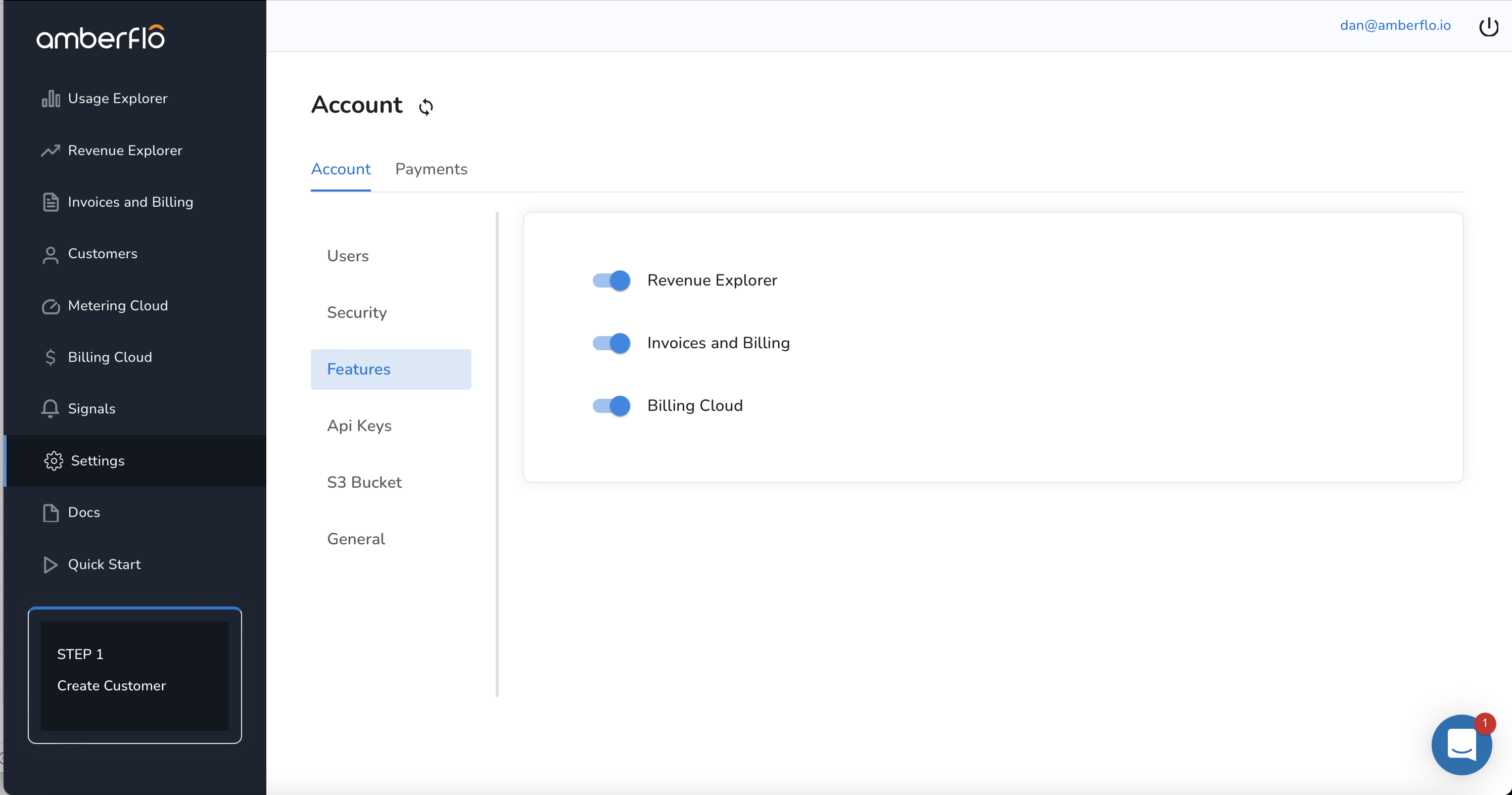This screenshot has width=1512, height=795.
Task: Click the Customers person icon
Action: (x=51, y=254)
